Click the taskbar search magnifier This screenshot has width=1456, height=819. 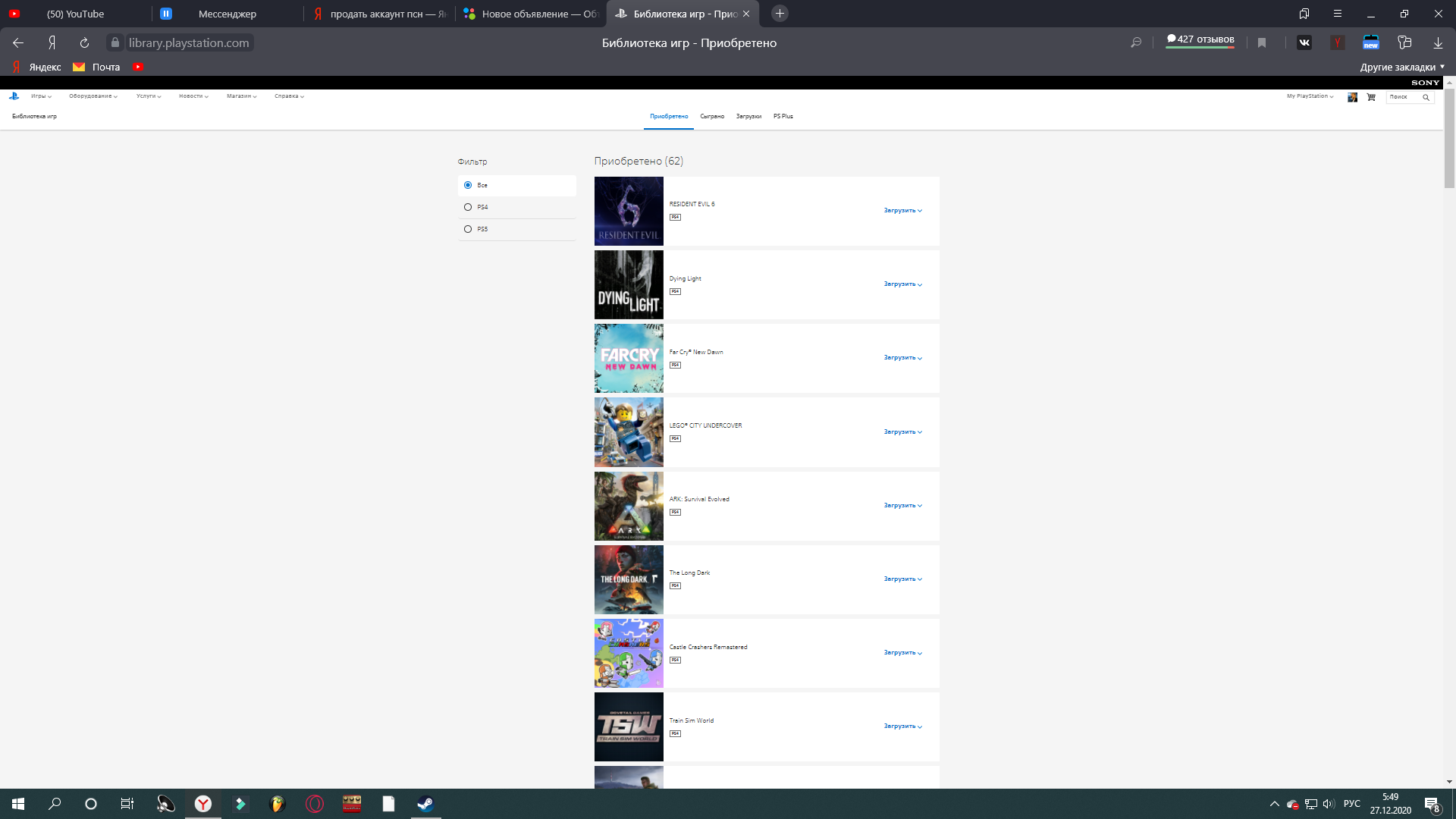(x=55, y=804)
